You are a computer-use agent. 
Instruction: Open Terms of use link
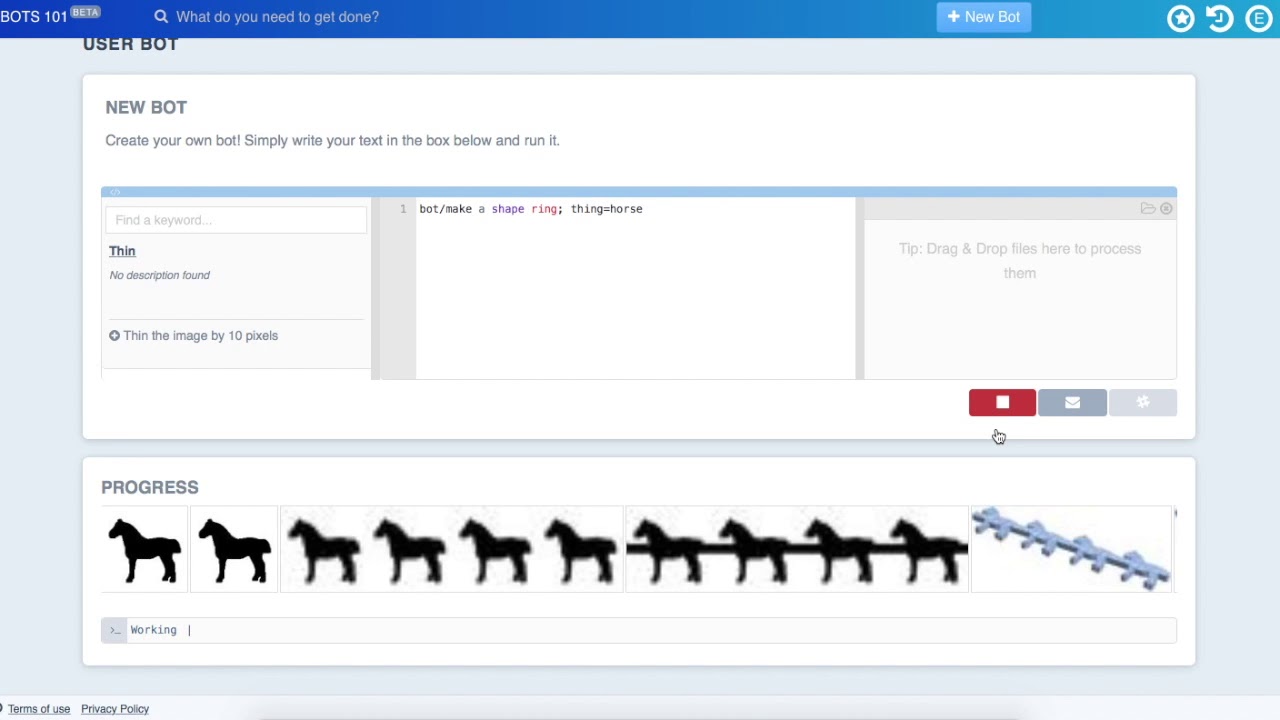coord(39,709)
